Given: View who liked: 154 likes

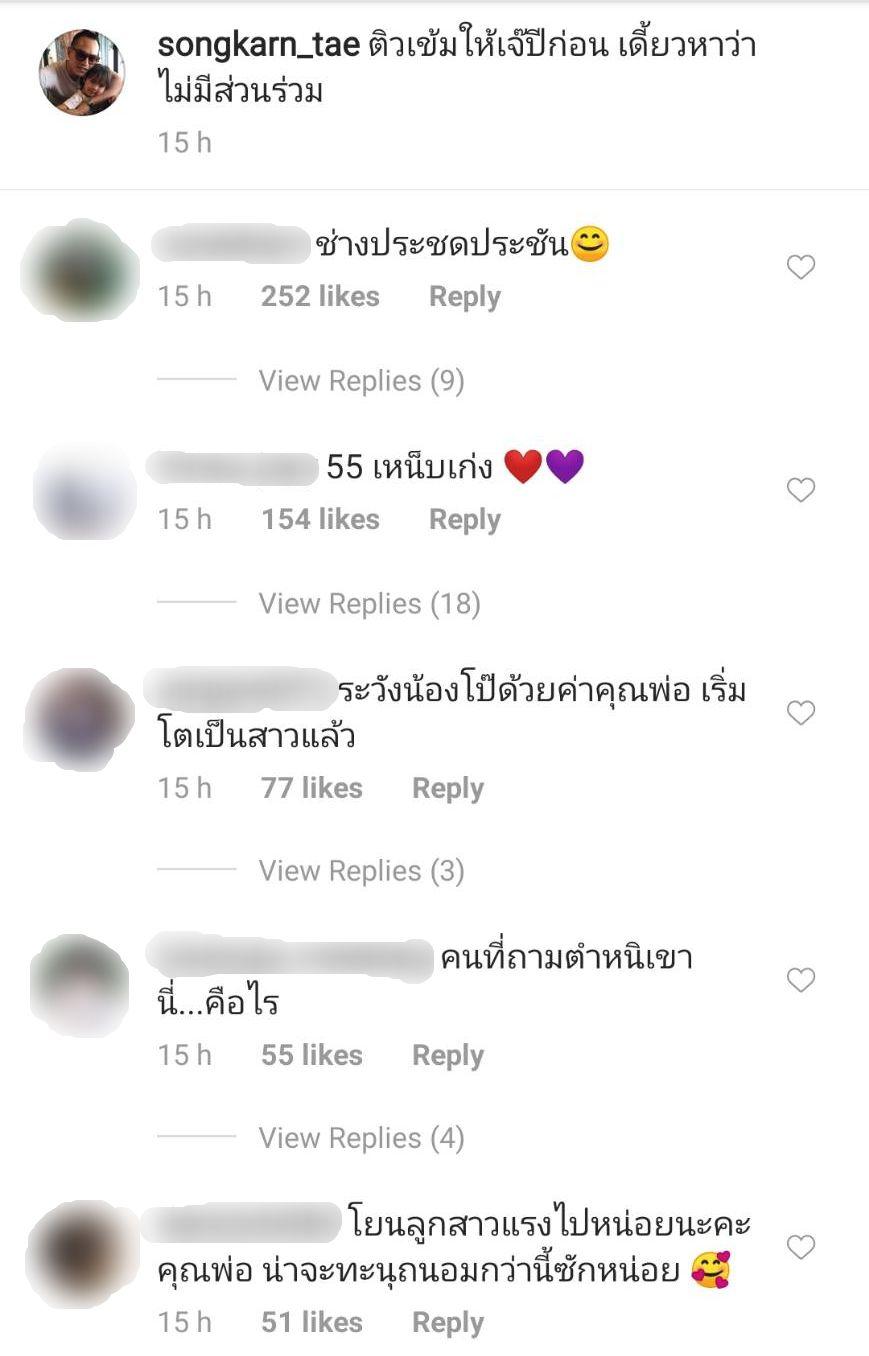Looking at the screenshot, I should 320,520.
